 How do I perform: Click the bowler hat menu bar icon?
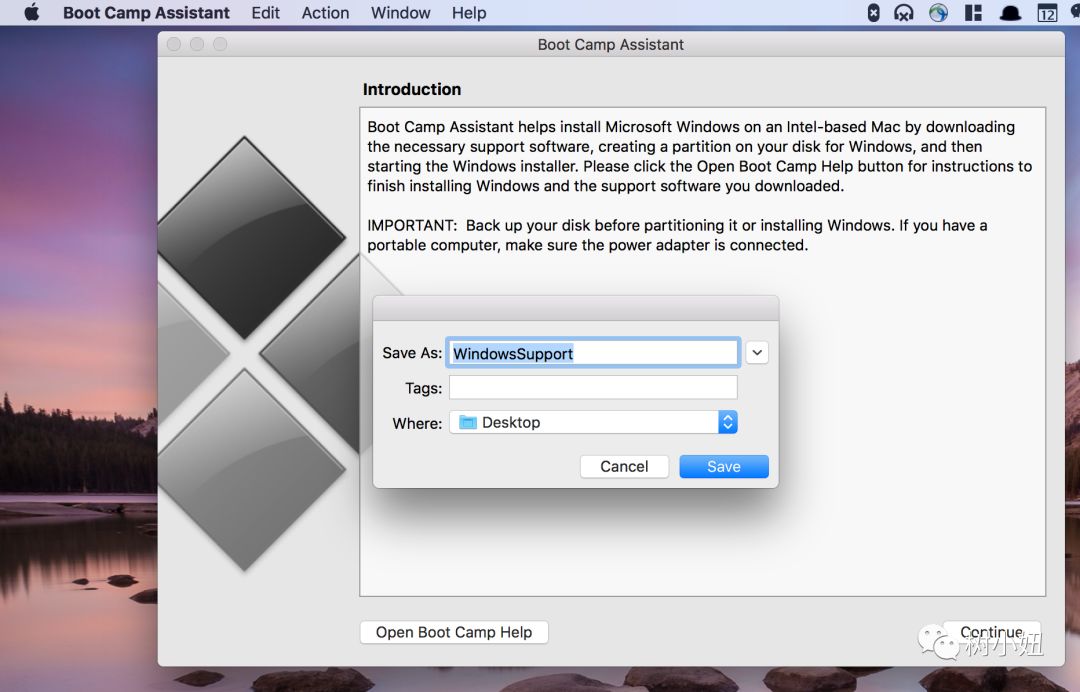tap(1010, 13)
